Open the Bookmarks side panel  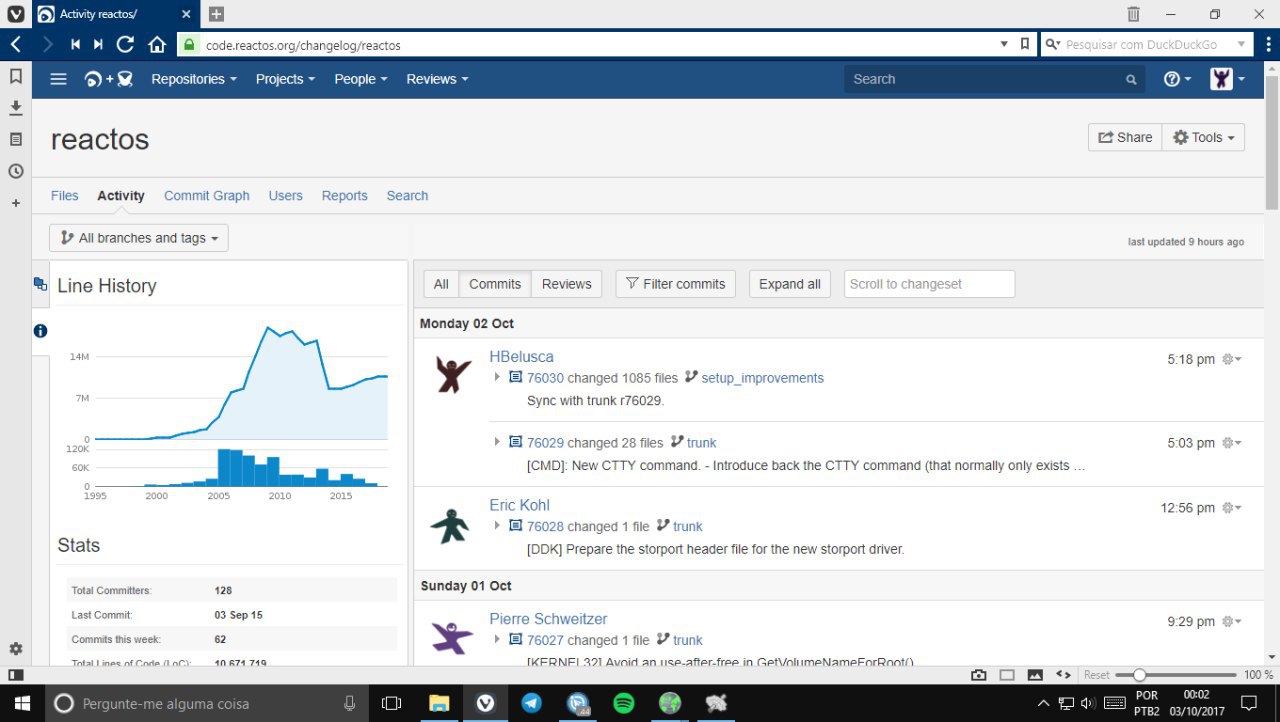coord(16,76)
